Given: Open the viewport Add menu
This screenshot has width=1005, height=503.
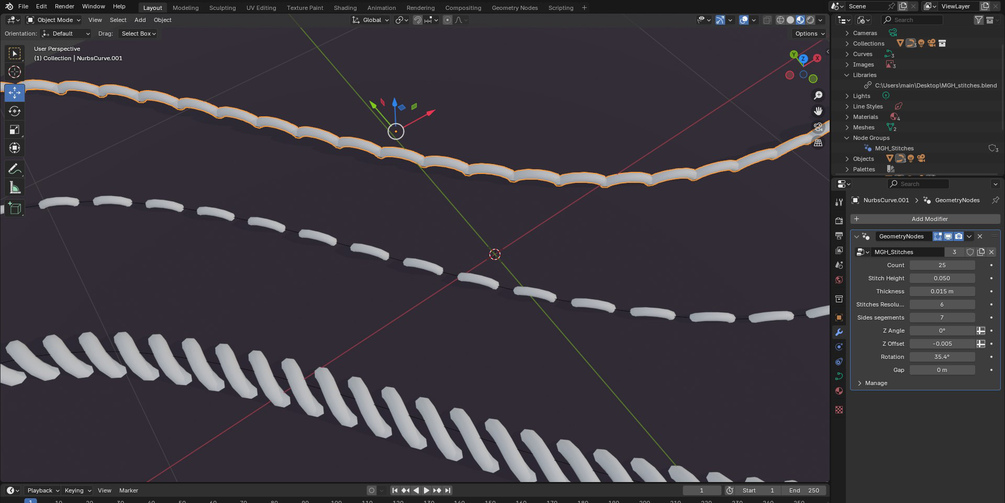Looking at the screenshot, I should click(140, 20).
